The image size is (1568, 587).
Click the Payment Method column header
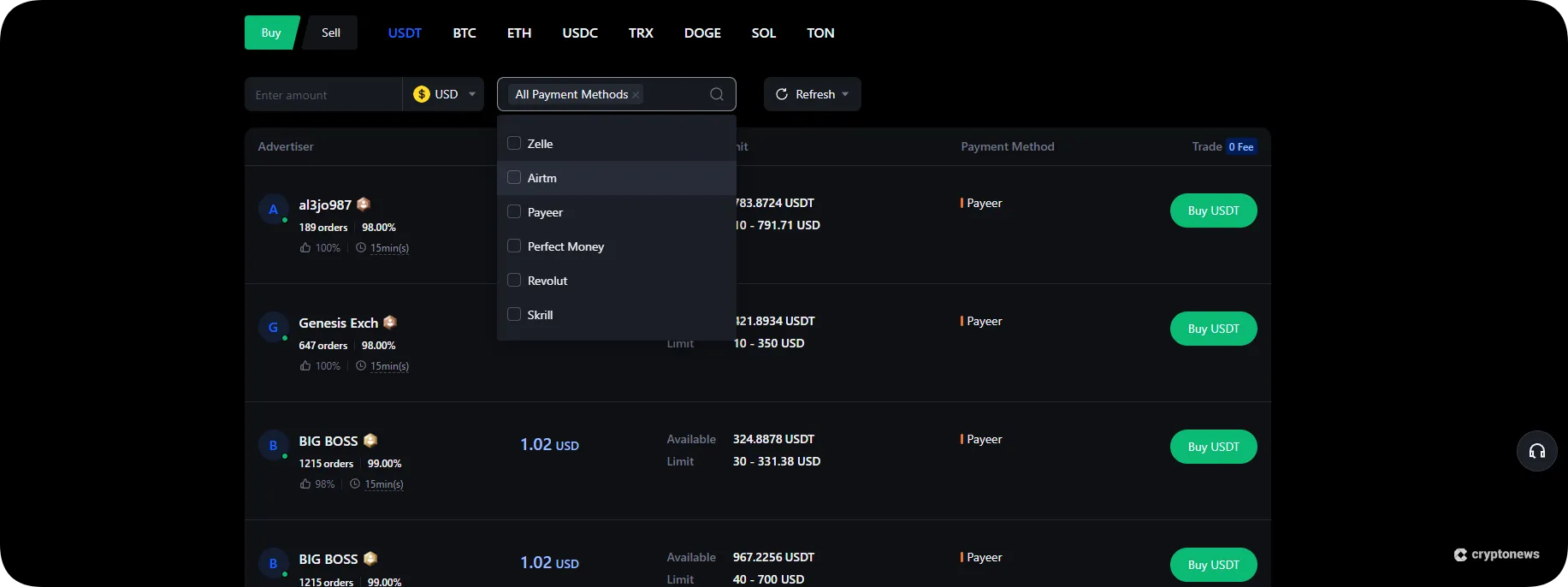[x=1008, y=146]
